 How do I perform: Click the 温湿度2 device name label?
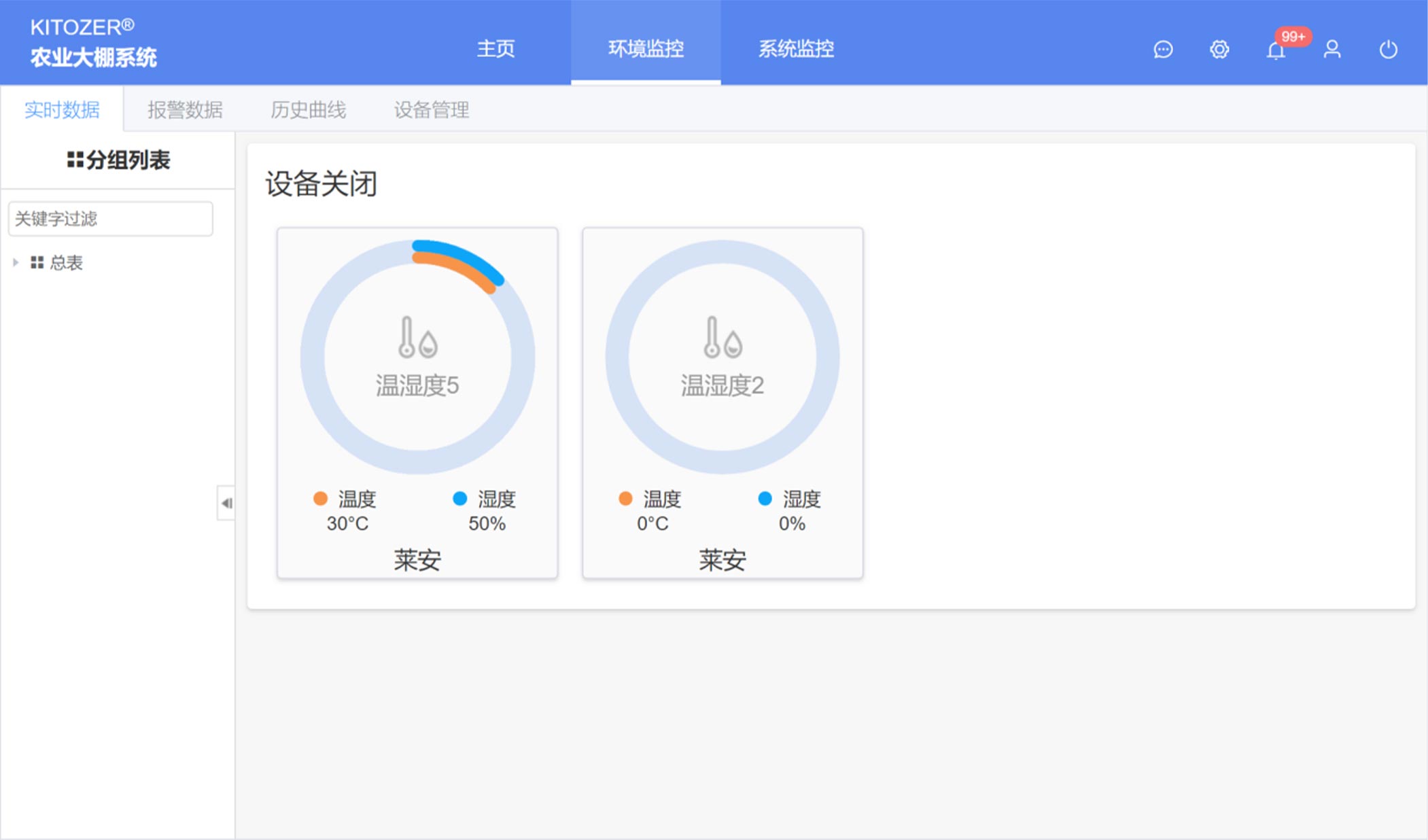pyautogui.click(x=722, y=385)
